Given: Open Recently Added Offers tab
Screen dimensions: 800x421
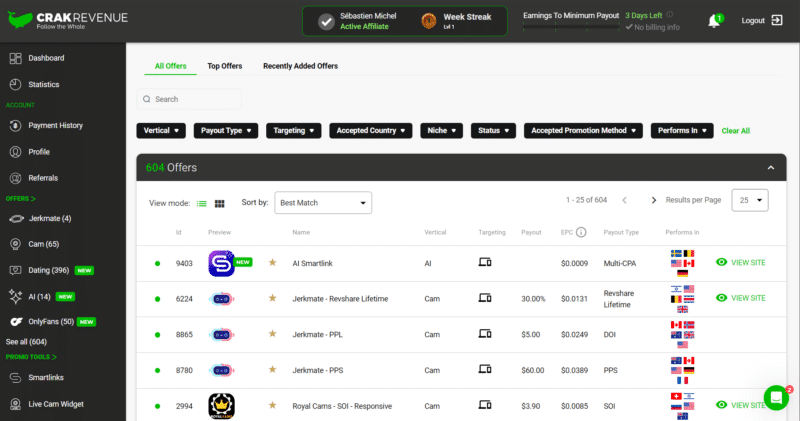Looking at the screenshot, I should pos(300,66).
